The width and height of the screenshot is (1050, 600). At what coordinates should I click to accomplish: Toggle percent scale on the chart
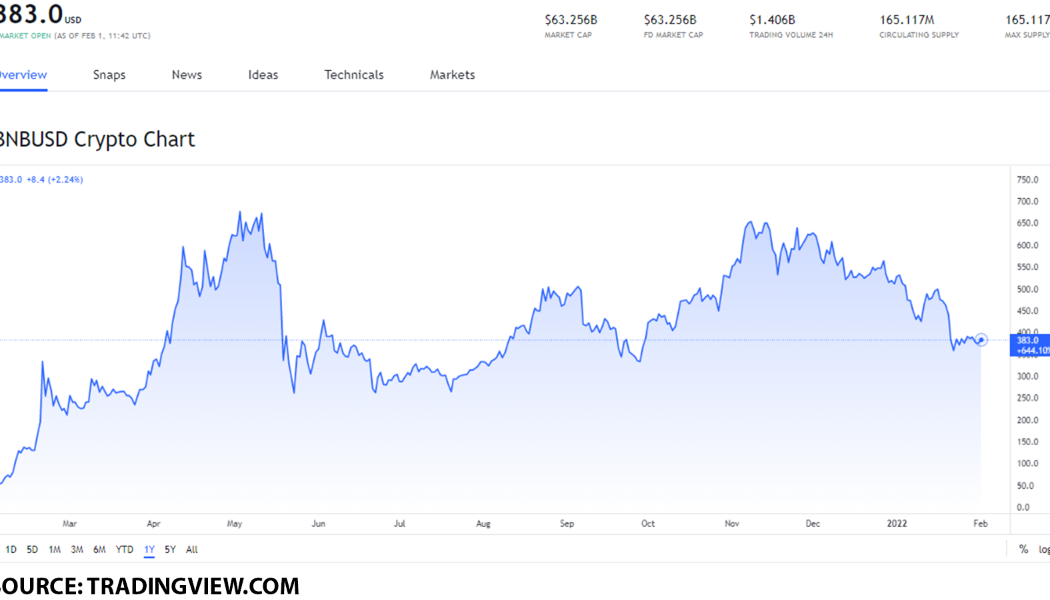(1023, 549)
